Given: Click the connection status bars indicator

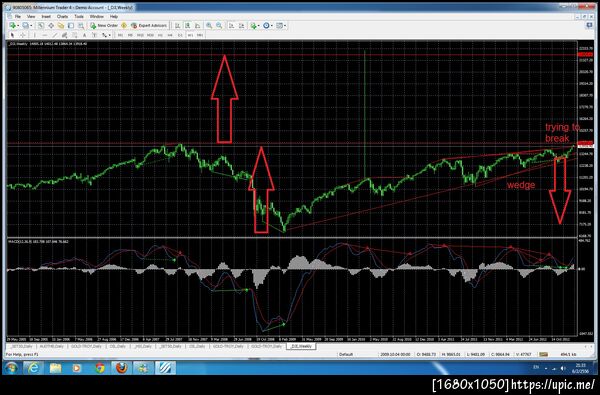Looking at the screenshot, I should [543, 354].
